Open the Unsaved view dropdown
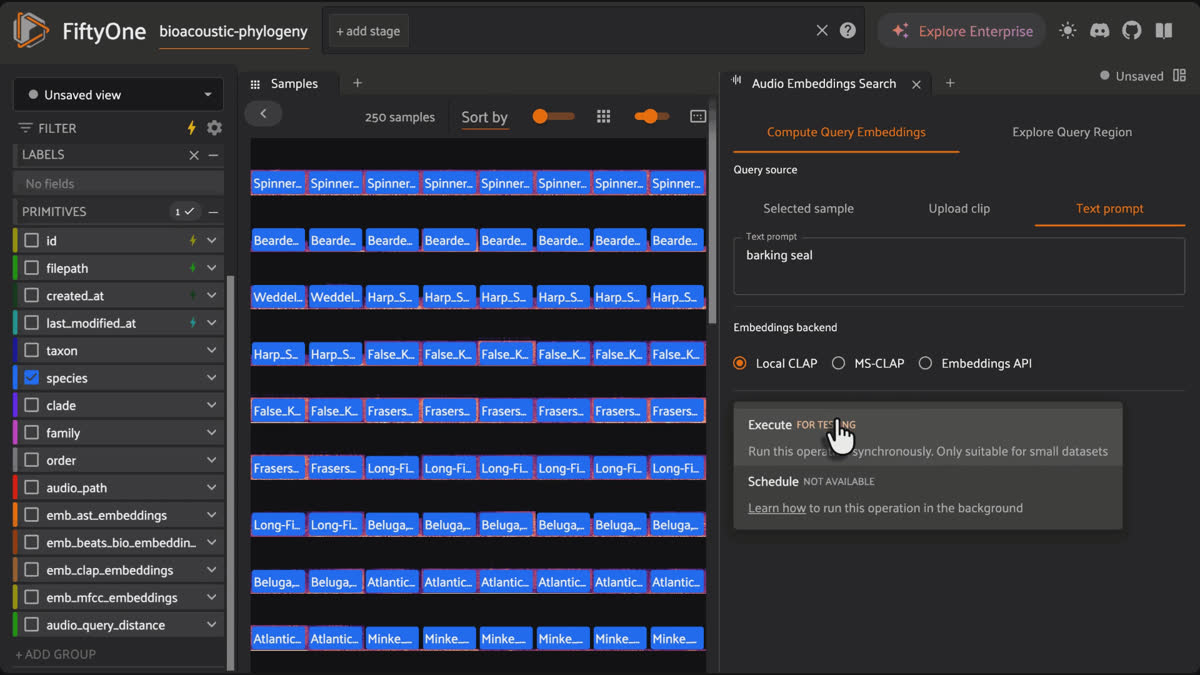Image resolution: width=1200 pixels, height=675 pixels. 118,95
